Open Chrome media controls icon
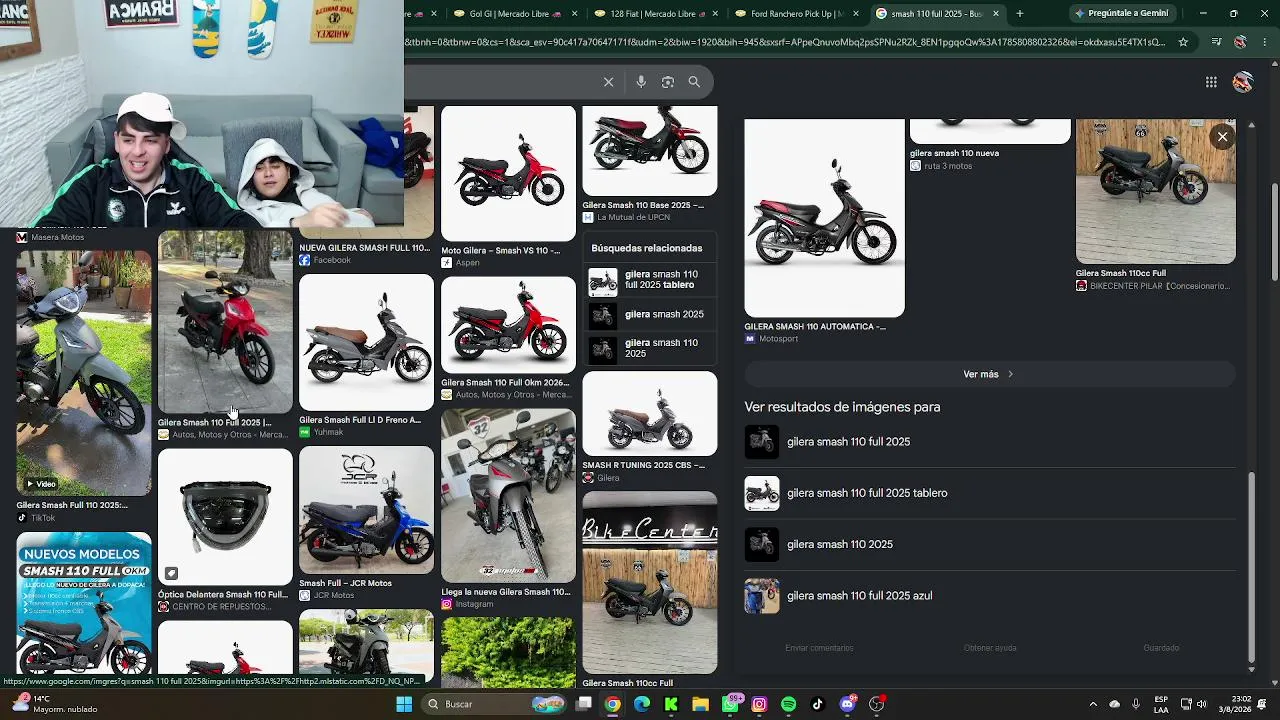 (x=1216, y=42)
